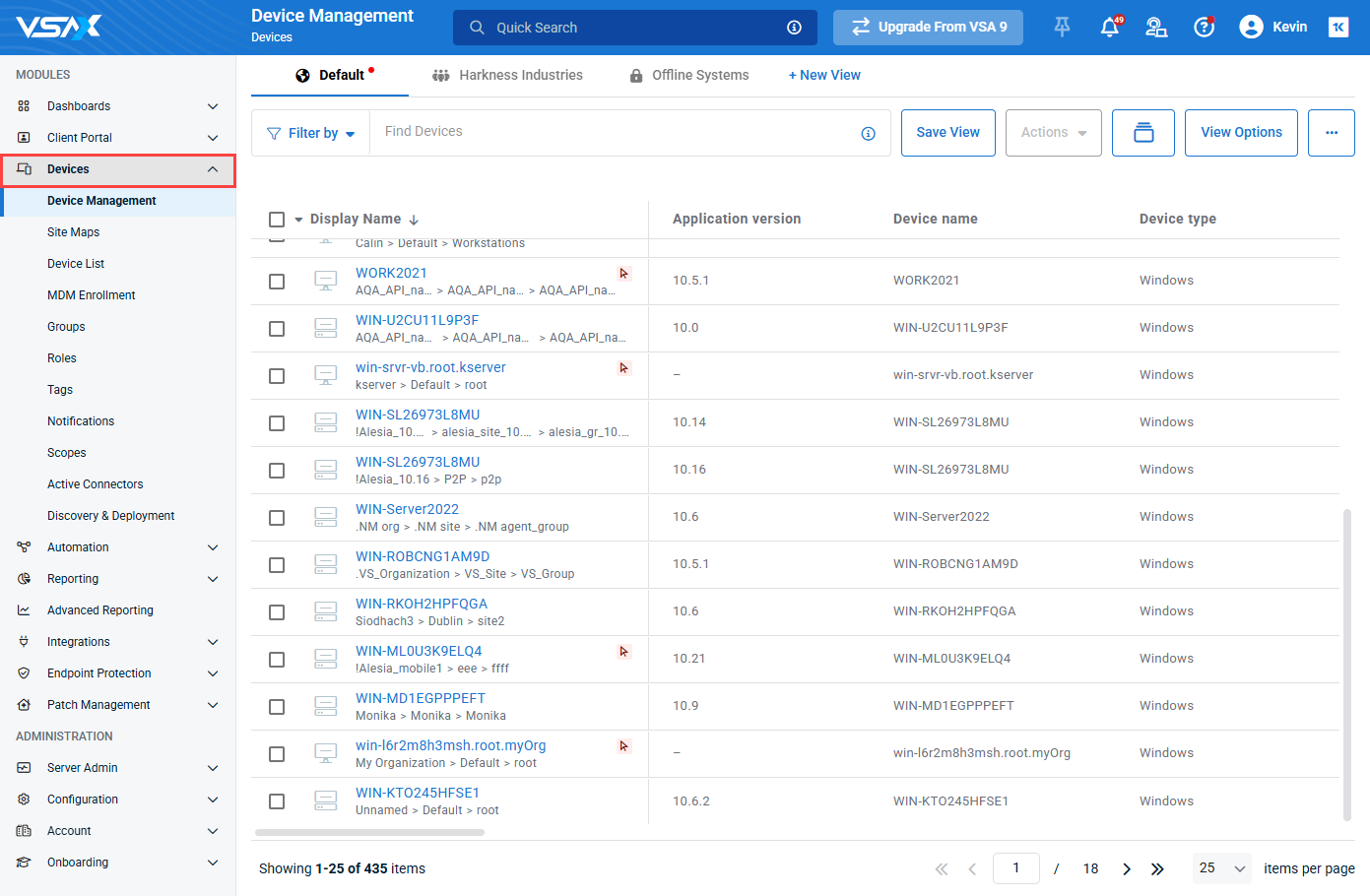Click the vertical scrollbar of the device list
Viewport: 1370px width, 896px height.
[1346, 665]
